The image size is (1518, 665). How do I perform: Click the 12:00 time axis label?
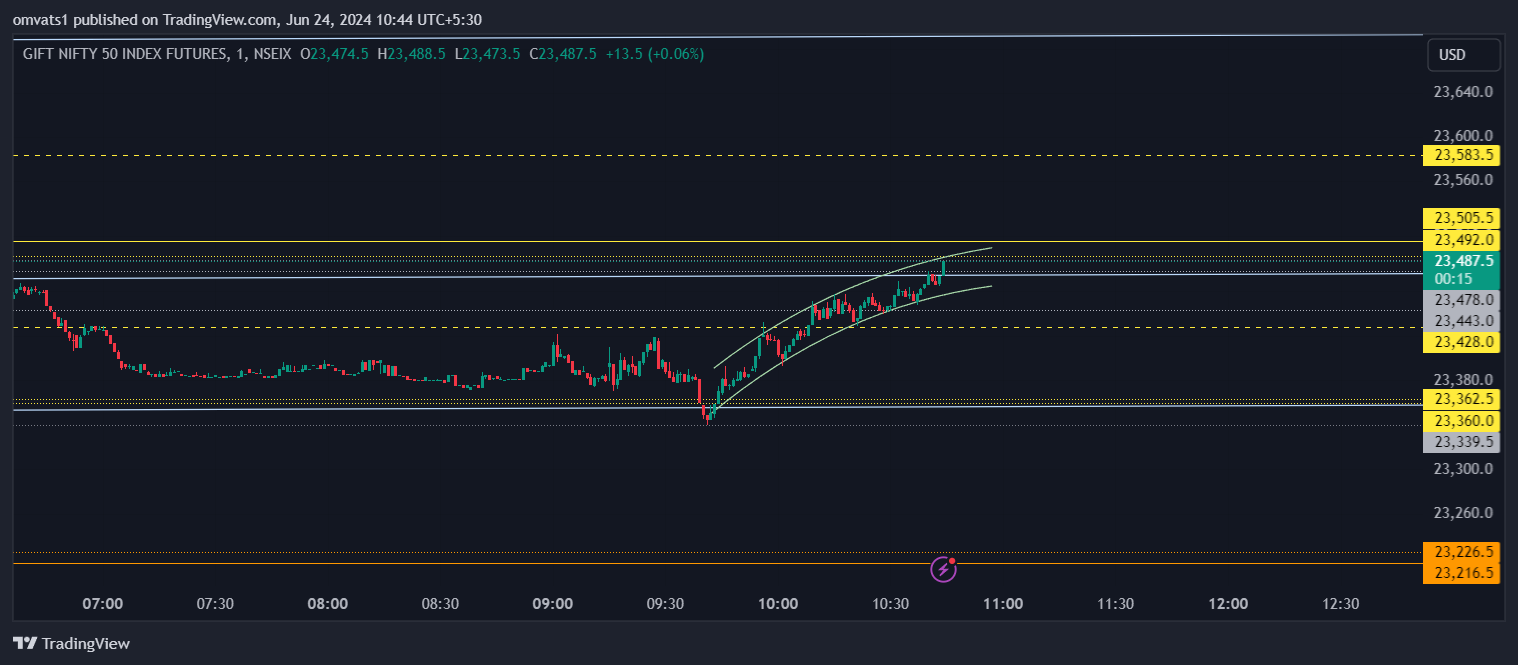1228,604
